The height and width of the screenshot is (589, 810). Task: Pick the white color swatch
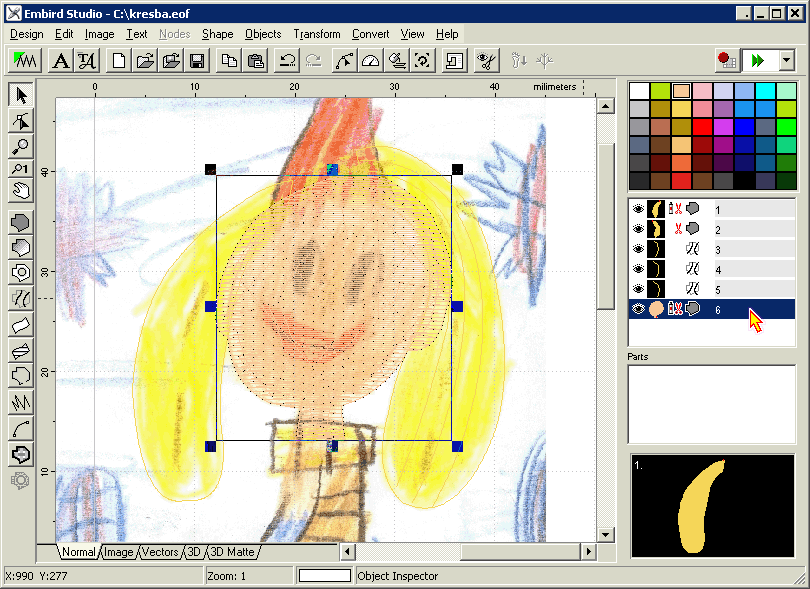pos(639,91)
